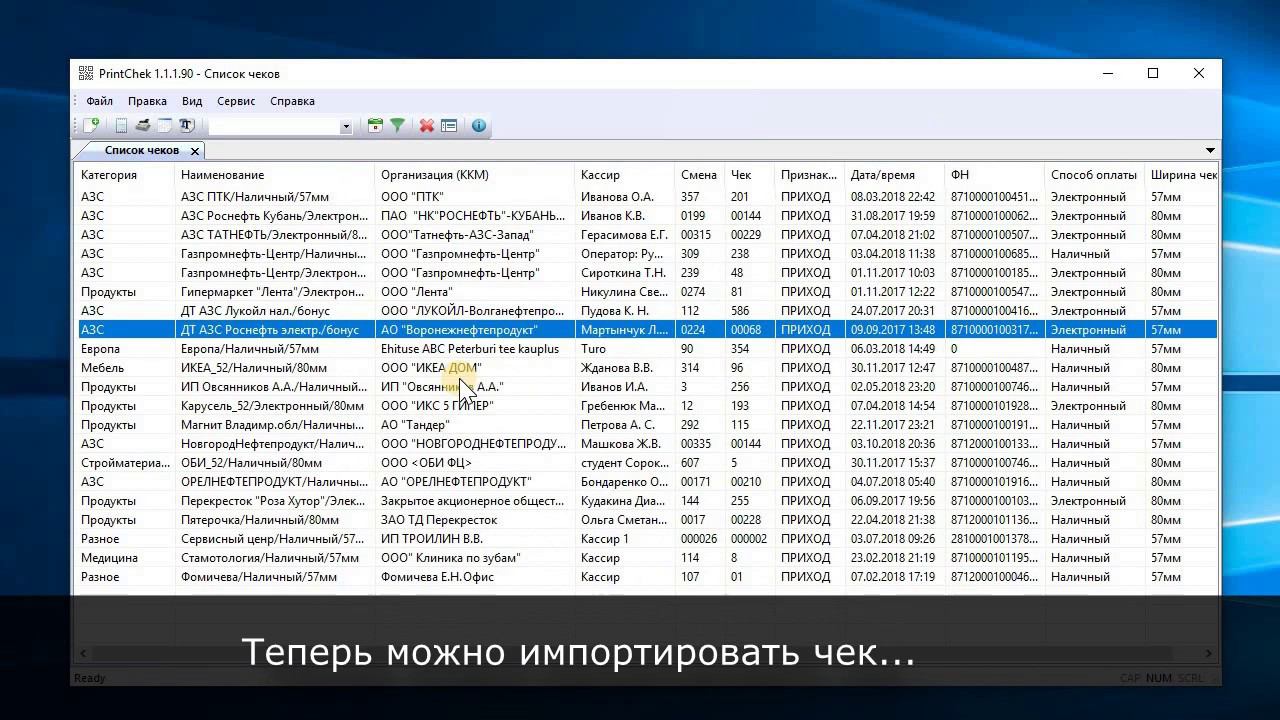The width and height of the screenshot is (1280, 720).
Task: Click date cell 08.03.2018 22:42
Action: 893,197
